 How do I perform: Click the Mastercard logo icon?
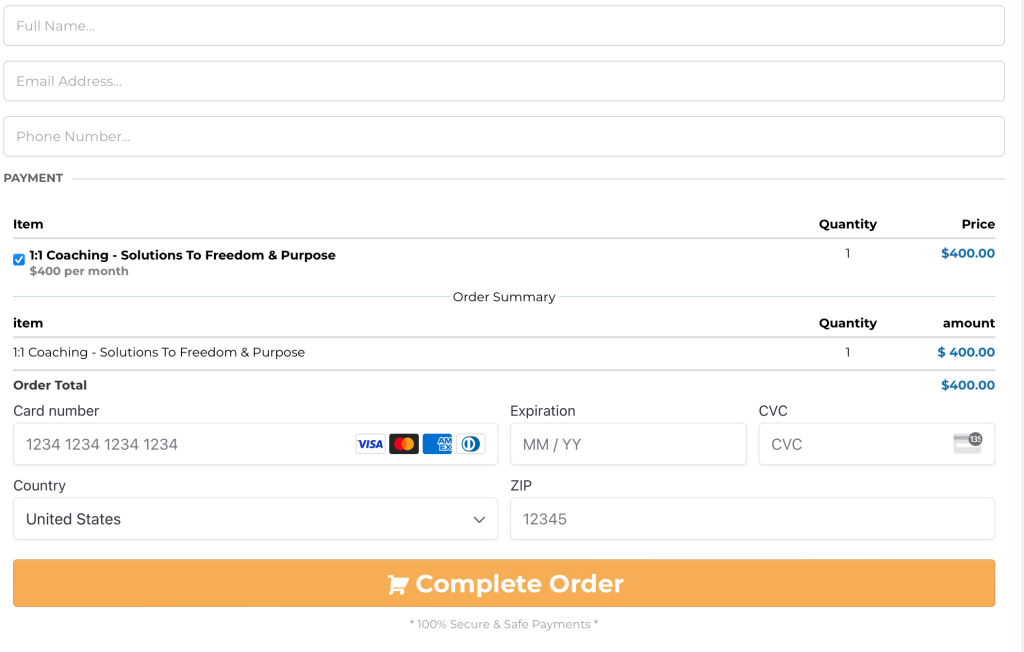tap(404, 444)
